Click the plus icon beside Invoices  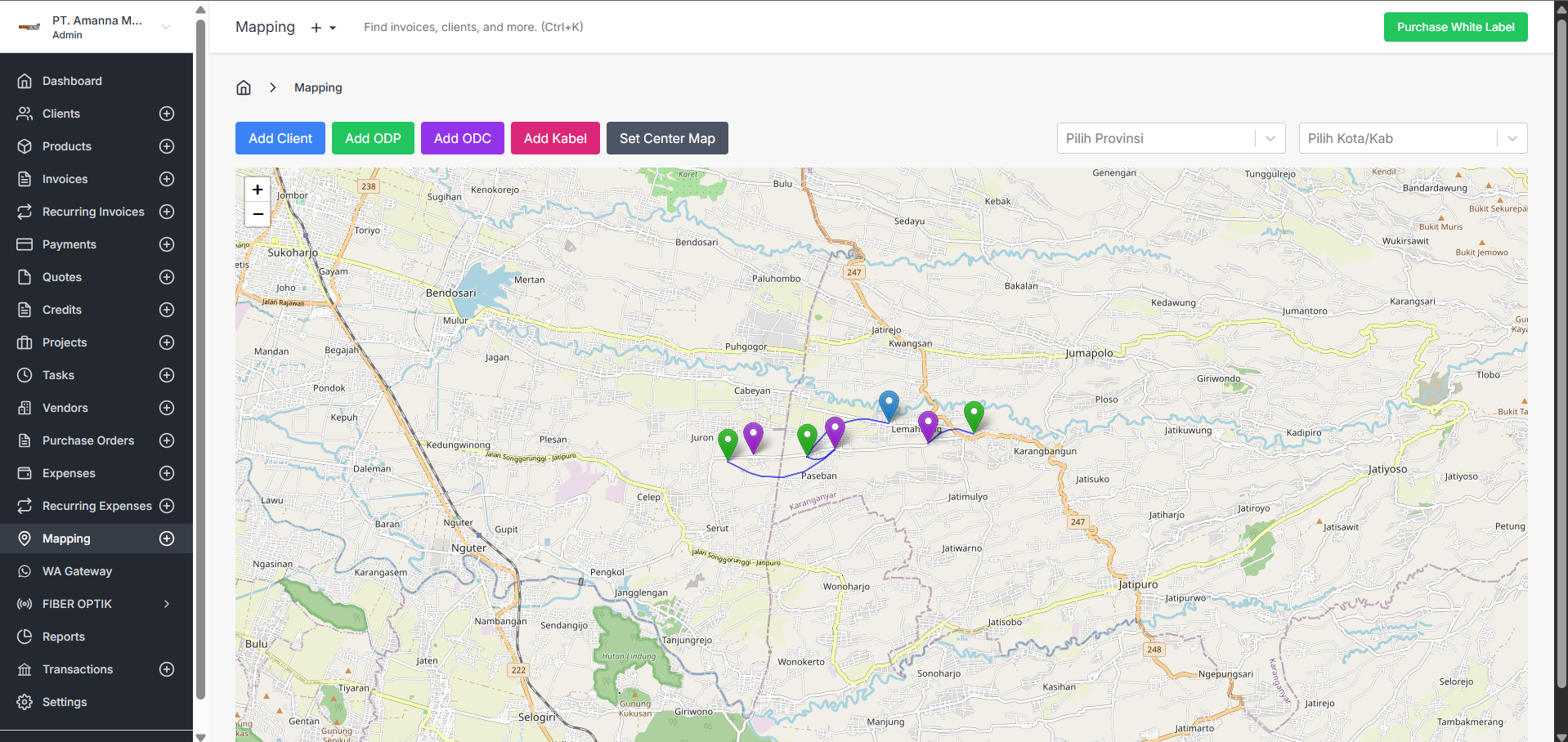coord(167,179)
